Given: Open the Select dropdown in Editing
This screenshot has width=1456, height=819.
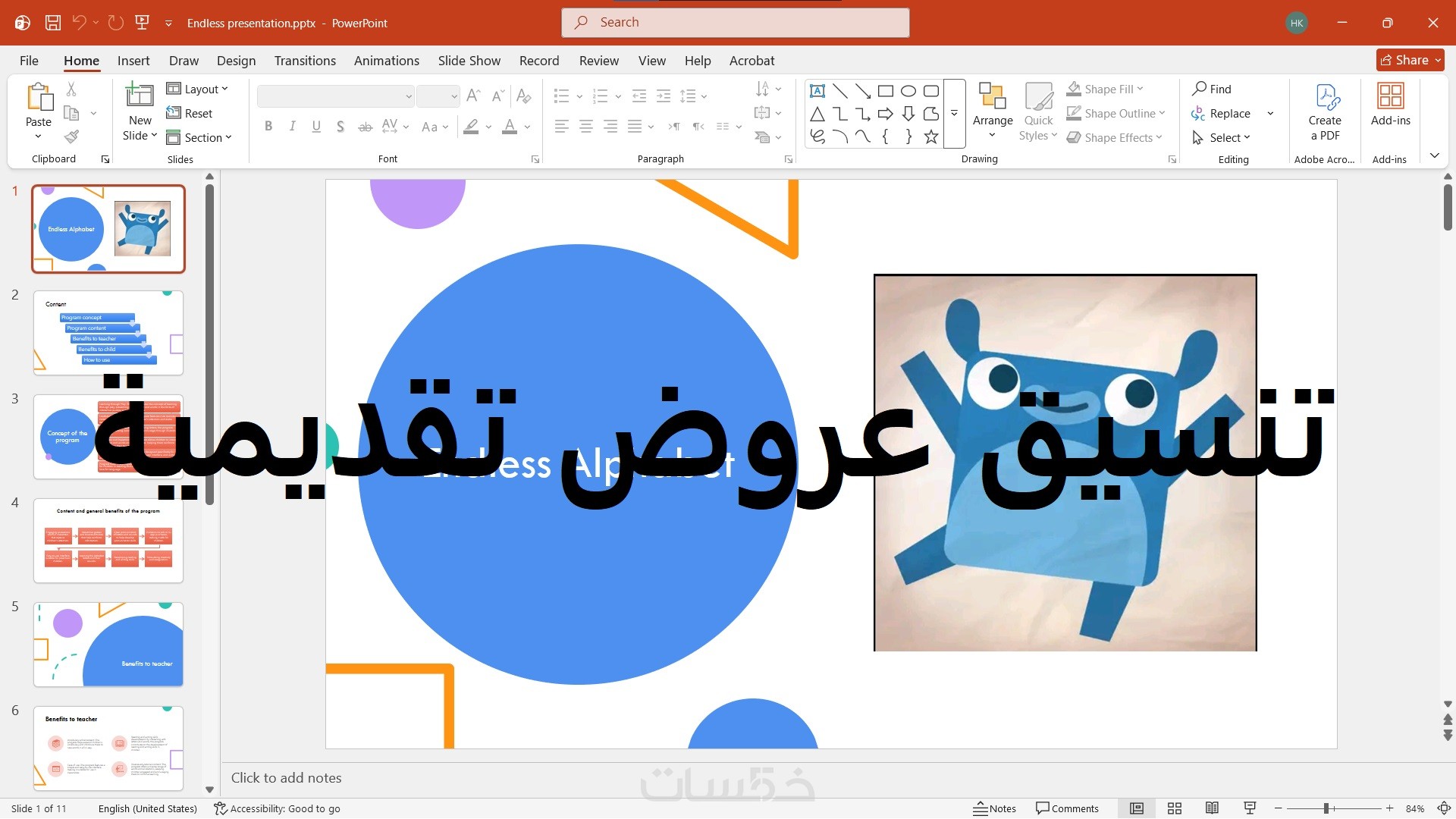Looking at the screenshot, I should (1221, 137).
